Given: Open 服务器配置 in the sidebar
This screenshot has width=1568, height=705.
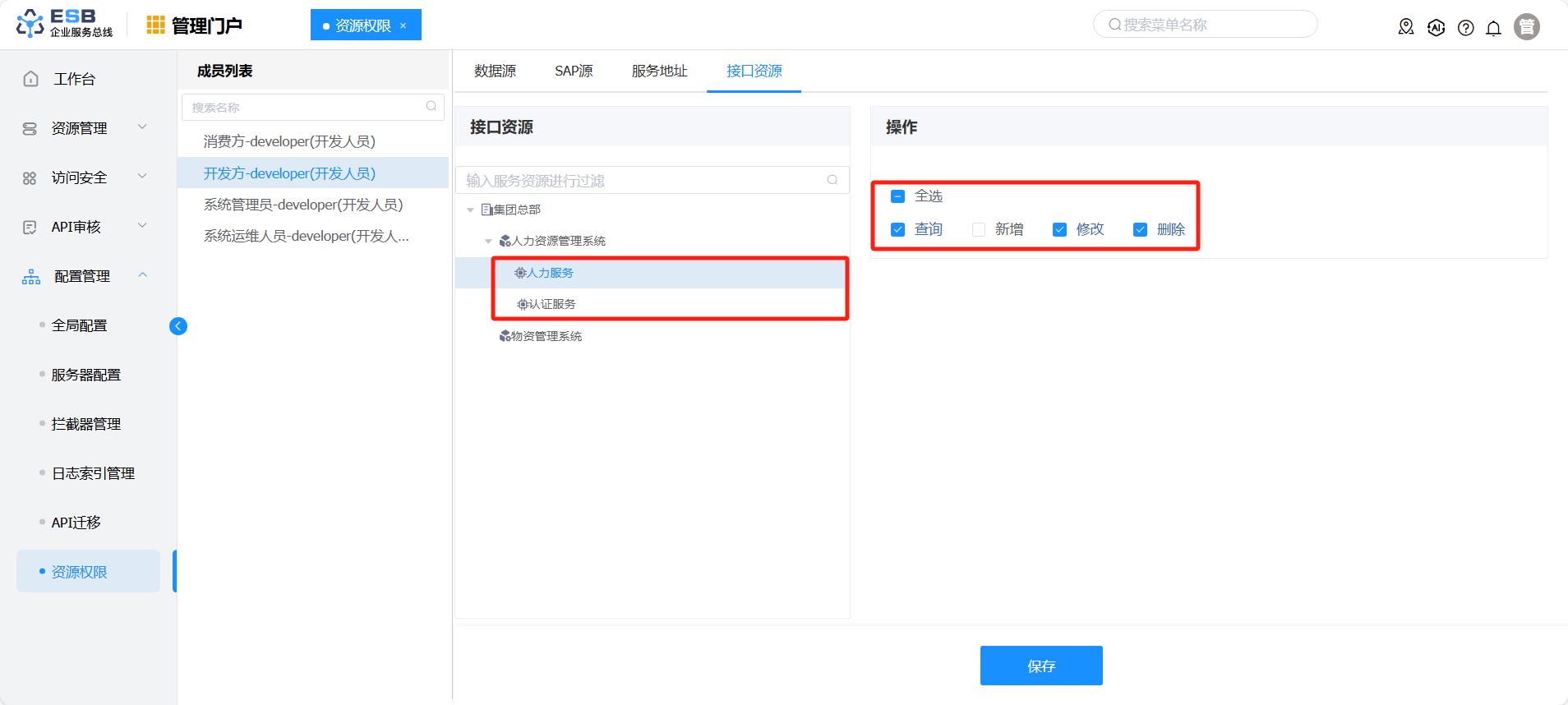Looking at the screenshot, I should tap(86, 376).
